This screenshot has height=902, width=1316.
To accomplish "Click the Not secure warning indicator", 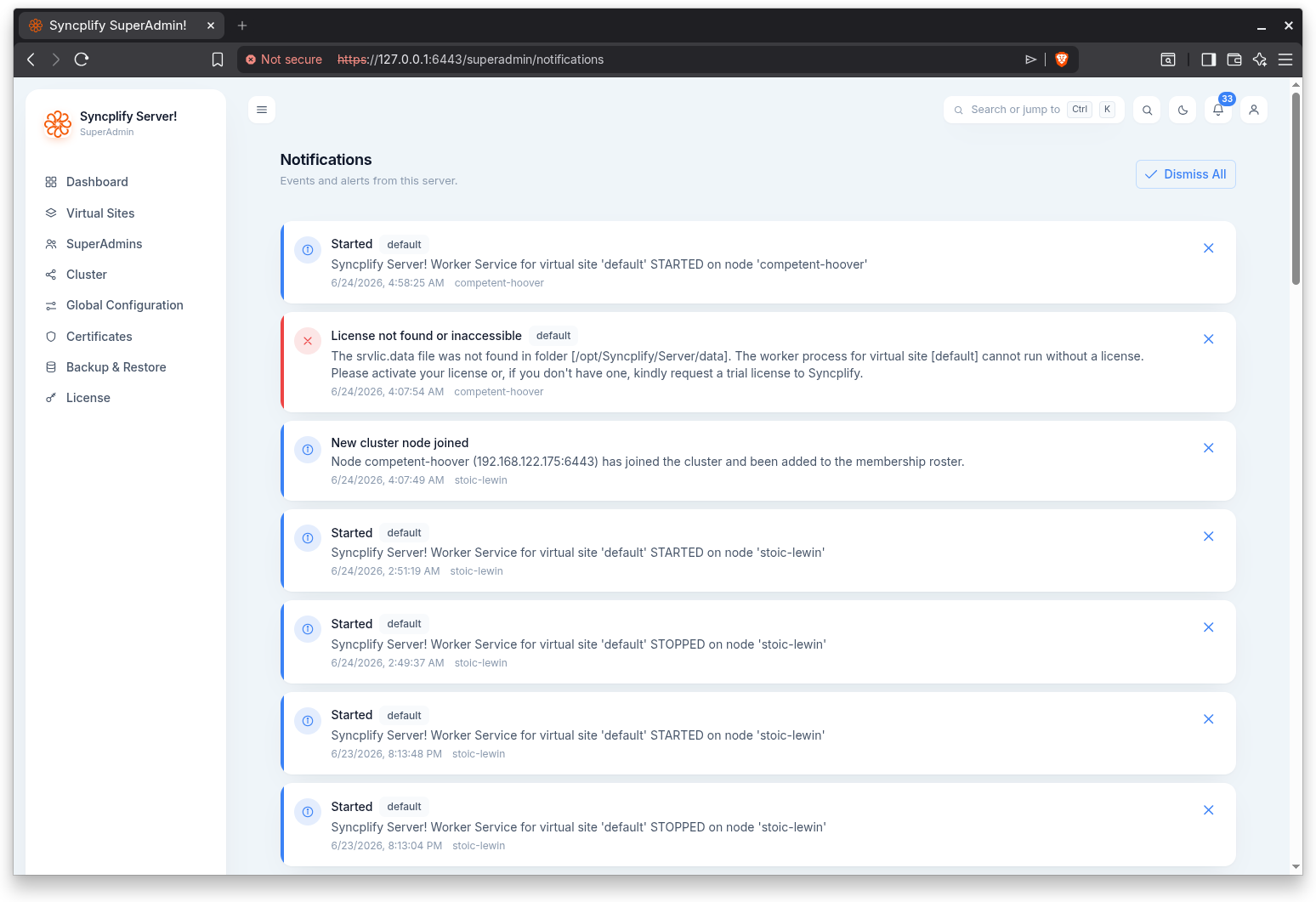I will pos(284,60).
